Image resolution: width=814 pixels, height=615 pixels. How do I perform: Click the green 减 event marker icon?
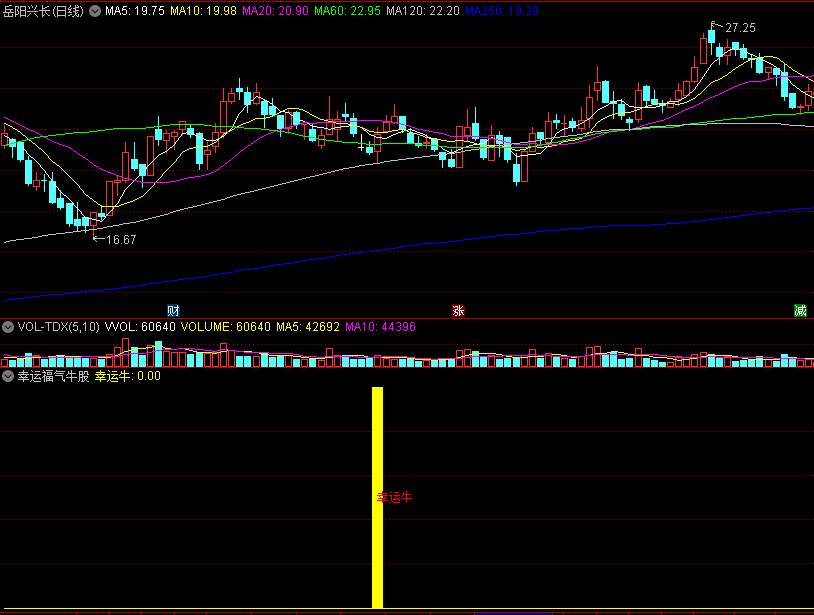(800, 310)
